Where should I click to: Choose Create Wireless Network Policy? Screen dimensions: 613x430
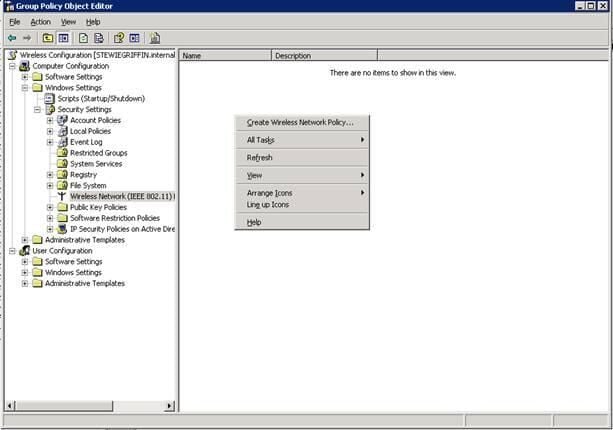coord(302,123)
